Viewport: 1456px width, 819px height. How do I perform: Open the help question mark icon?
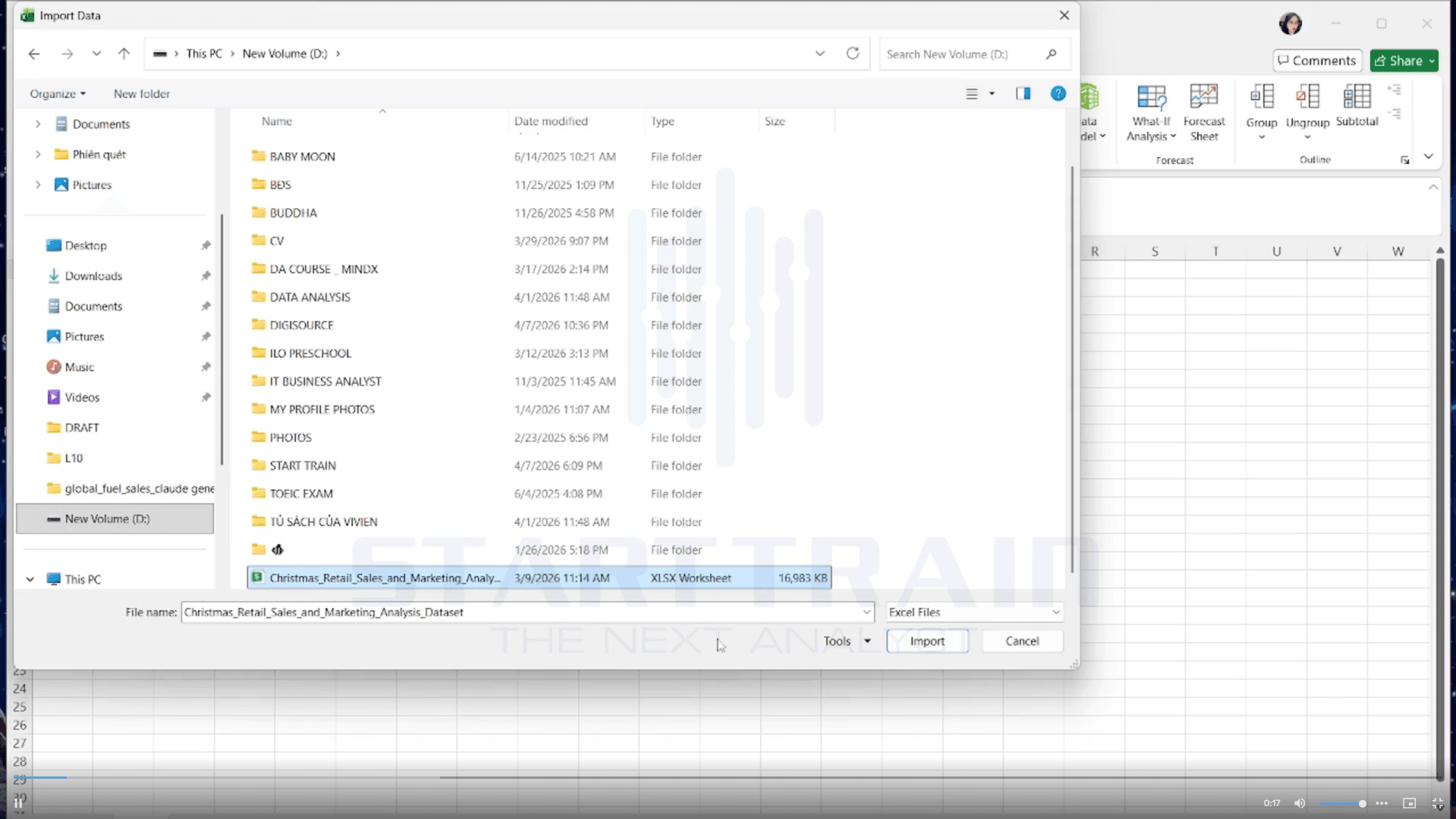tap(1058, 93)
